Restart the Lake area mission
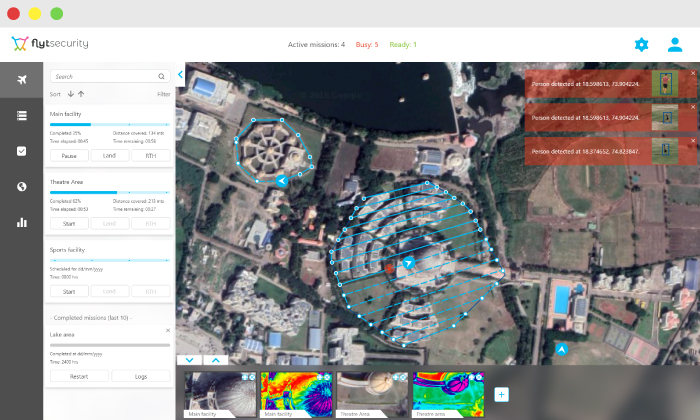Screen dimensions: 700x420 pos(79,376)
